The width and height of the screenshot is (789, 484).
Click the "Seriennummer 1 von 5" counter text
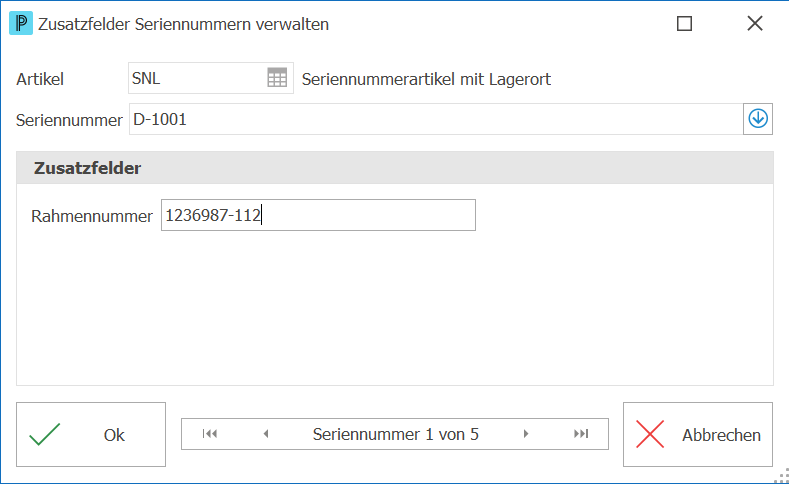(x=396, y=434)
